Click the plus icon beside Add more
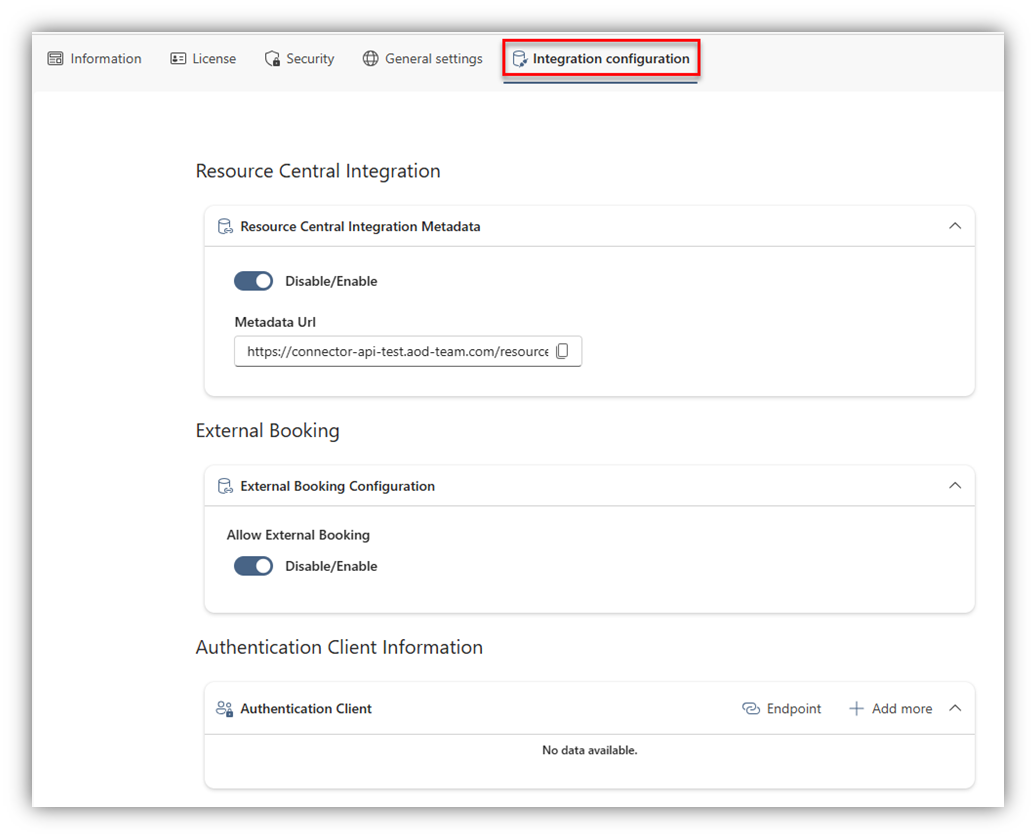 (x=856, y=709)
